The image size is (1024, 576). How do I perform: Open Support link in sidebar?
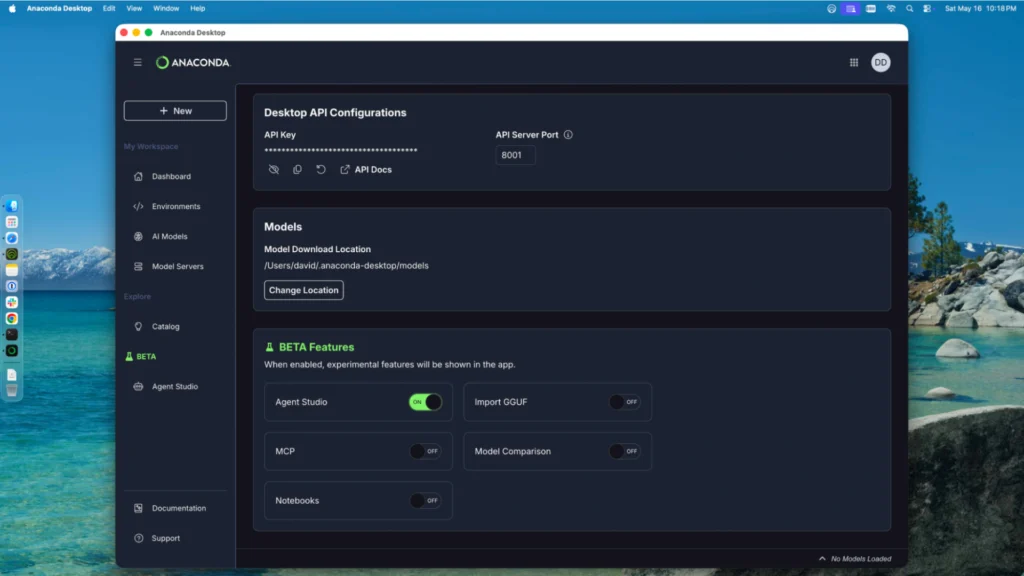[x=165, y=538]
